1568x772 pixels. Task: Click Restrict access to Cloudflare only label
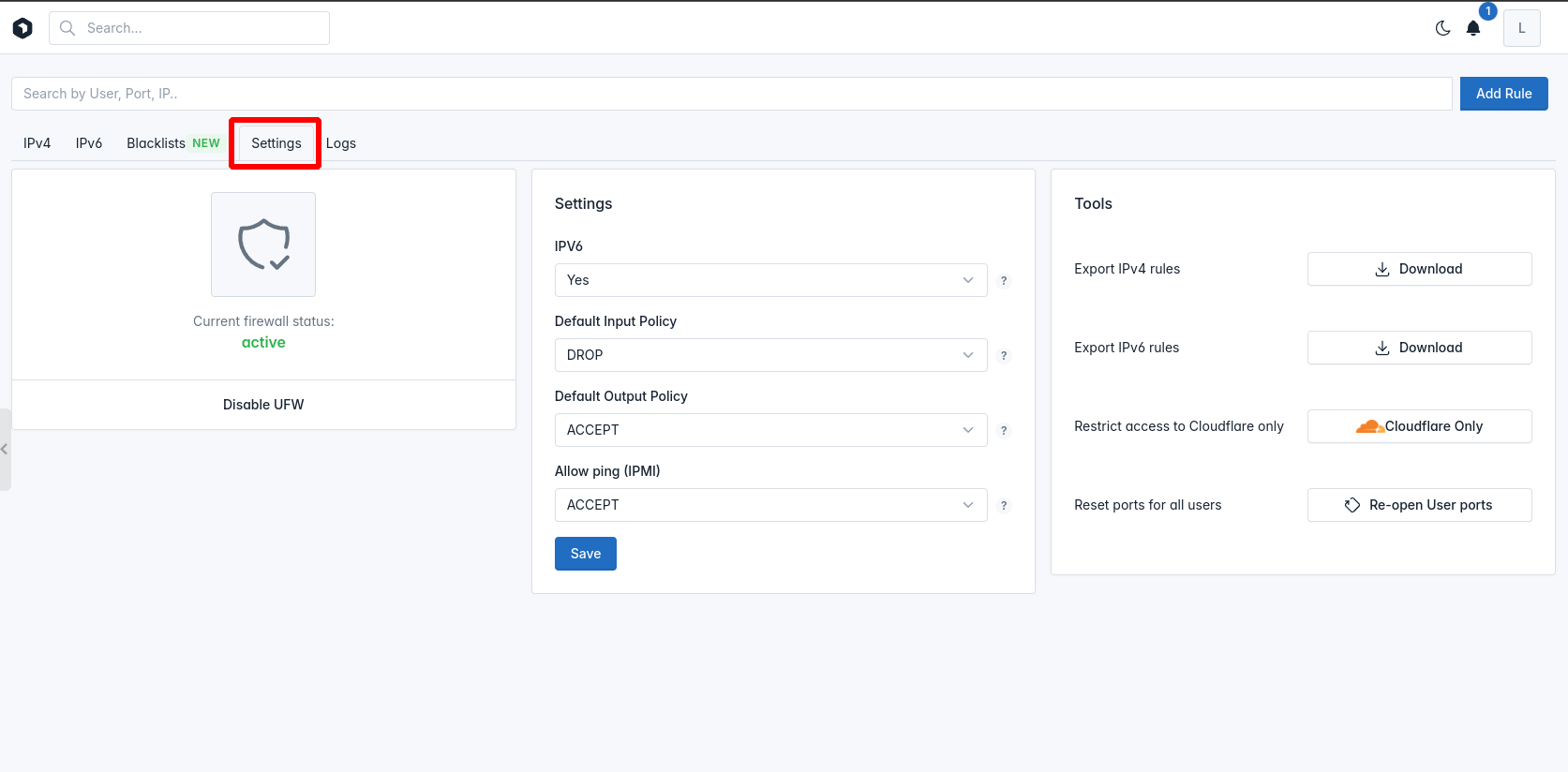(x=1179, y=426)
